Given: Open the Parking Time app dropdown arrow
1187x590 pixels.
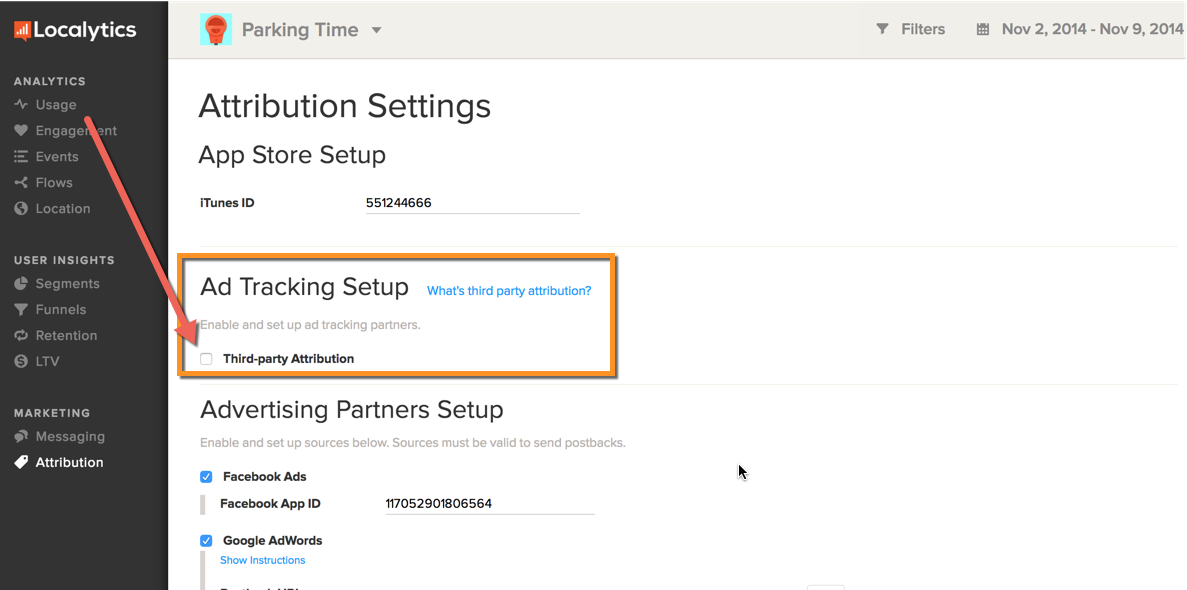Looking at the screenshot, I should click(376, 30).
